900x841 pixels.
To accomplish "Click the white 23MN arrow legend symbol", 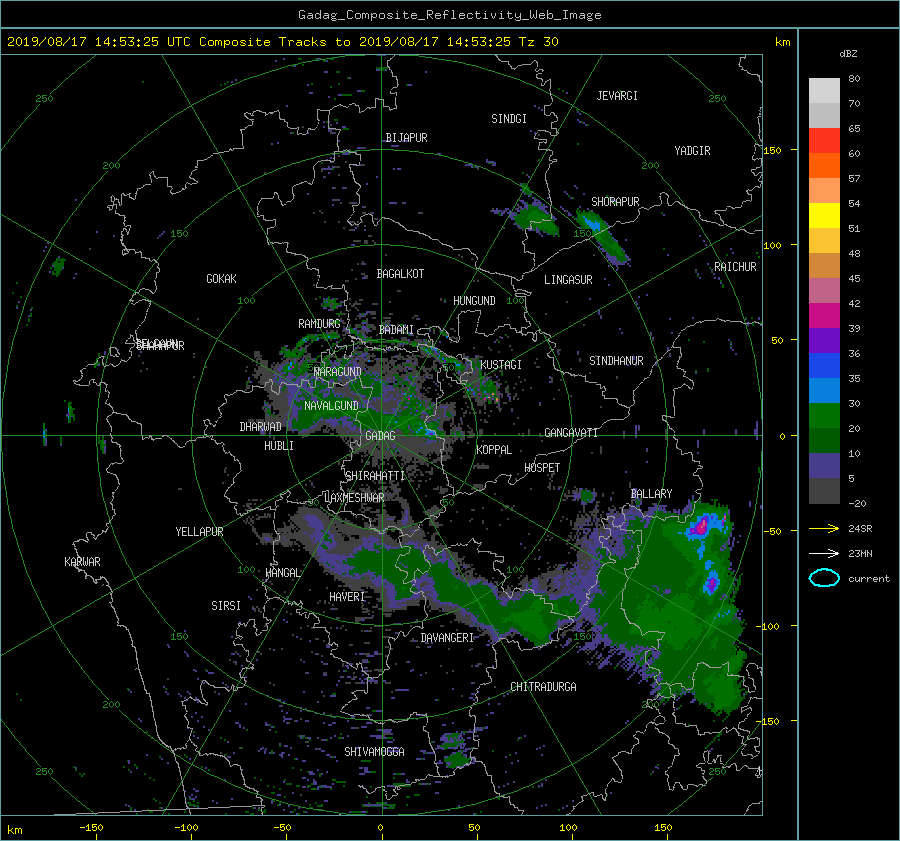I will [824, 553].
